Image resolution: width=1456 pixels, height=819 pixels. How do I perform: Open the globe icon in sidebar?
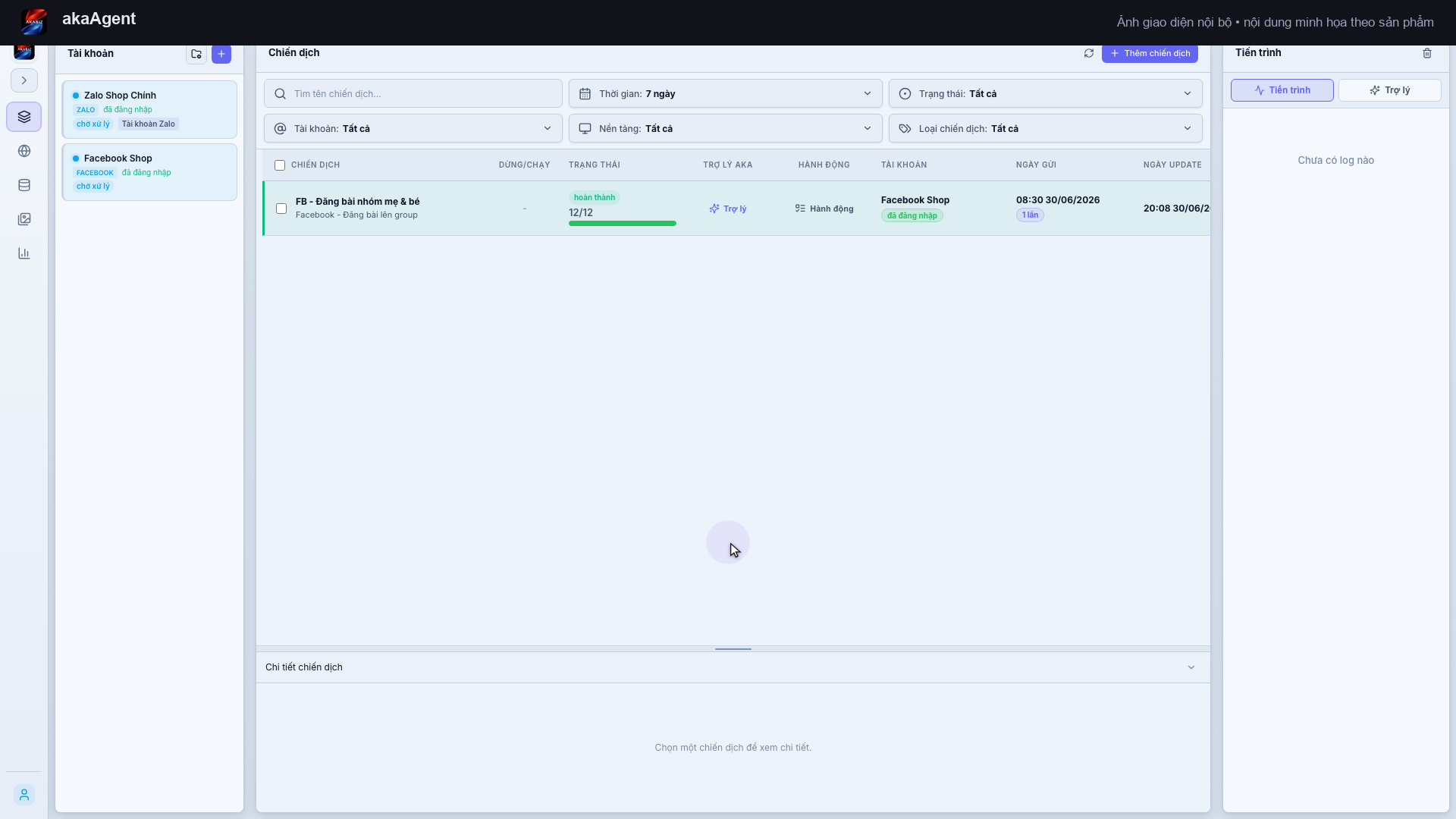[24, 151]
